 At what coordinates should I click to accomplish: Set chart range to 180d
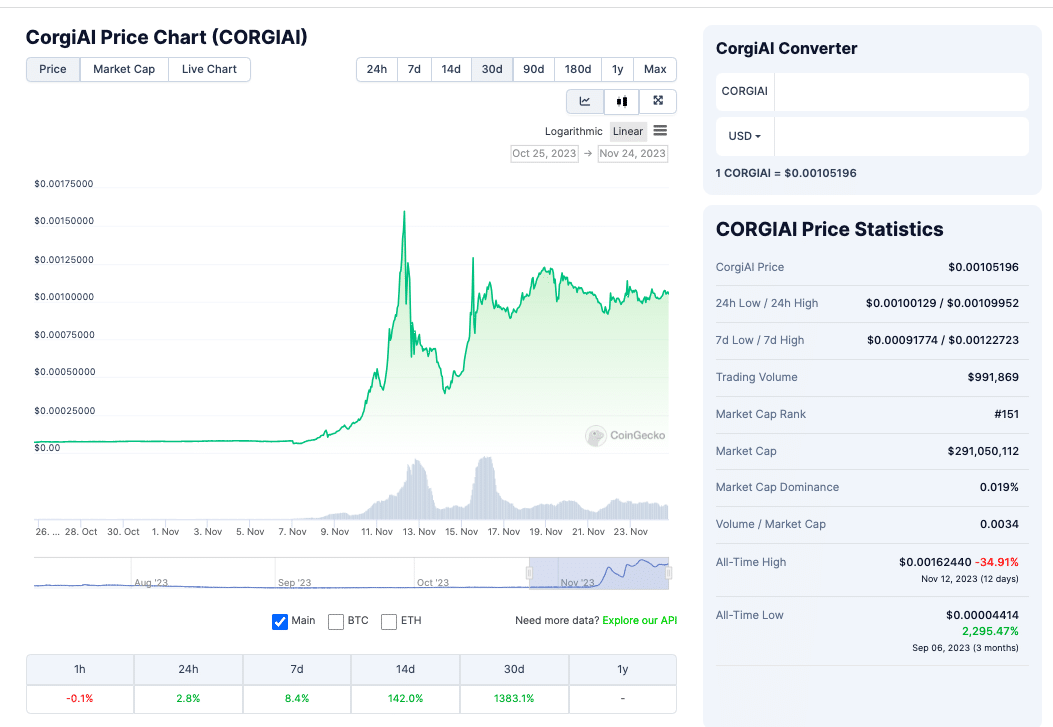pos(578,69)
